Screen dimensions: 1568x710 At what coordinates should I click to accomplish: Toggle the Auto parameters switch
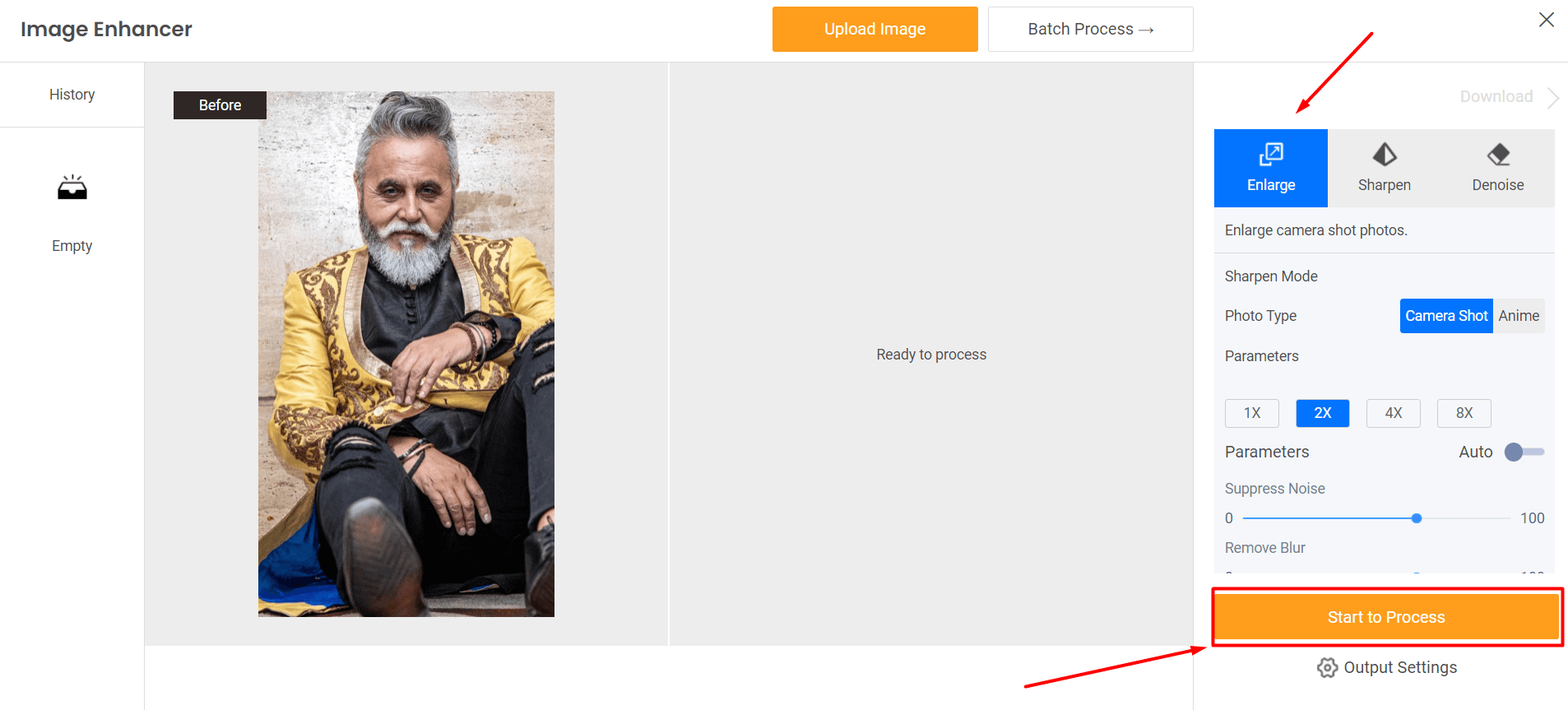pos(1524,452)
